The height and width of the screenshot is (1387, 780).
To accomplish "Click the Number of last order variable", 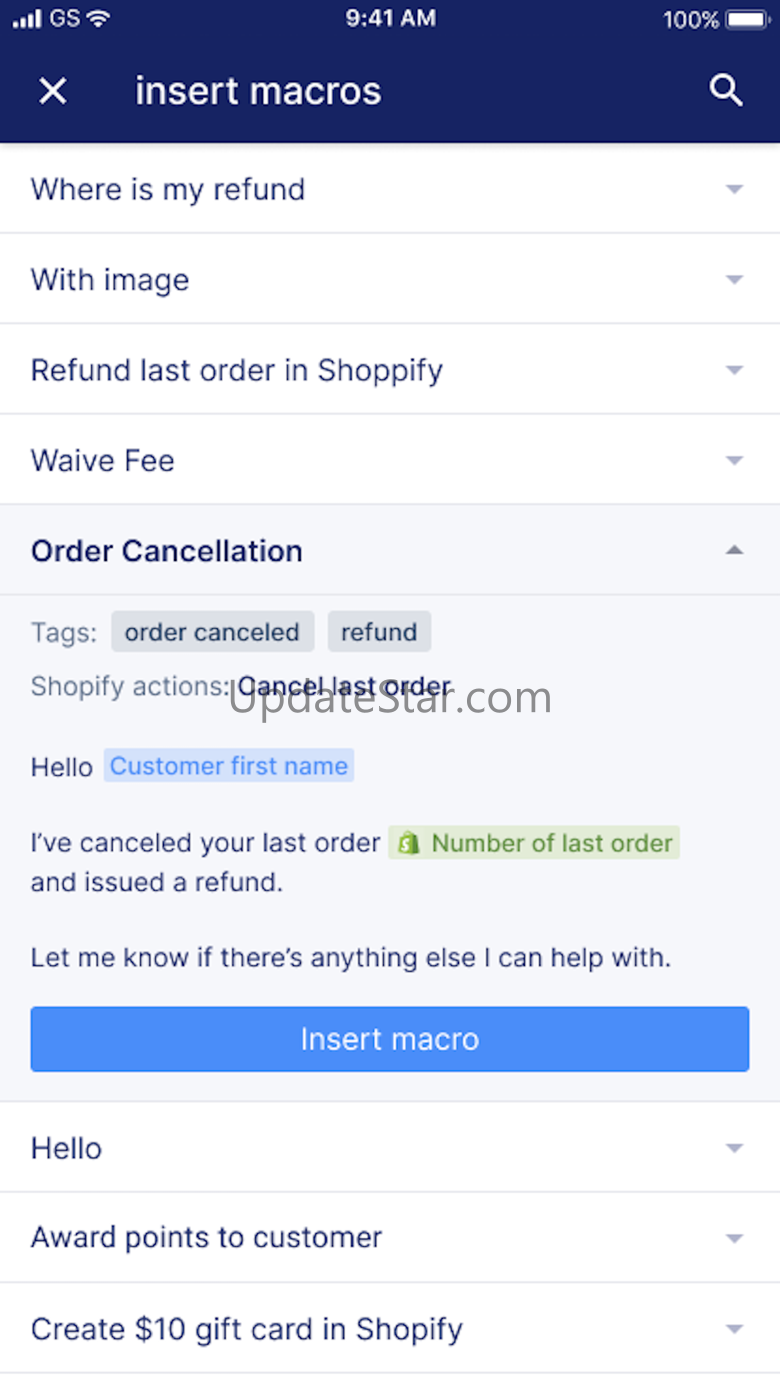I will (534, 843).
